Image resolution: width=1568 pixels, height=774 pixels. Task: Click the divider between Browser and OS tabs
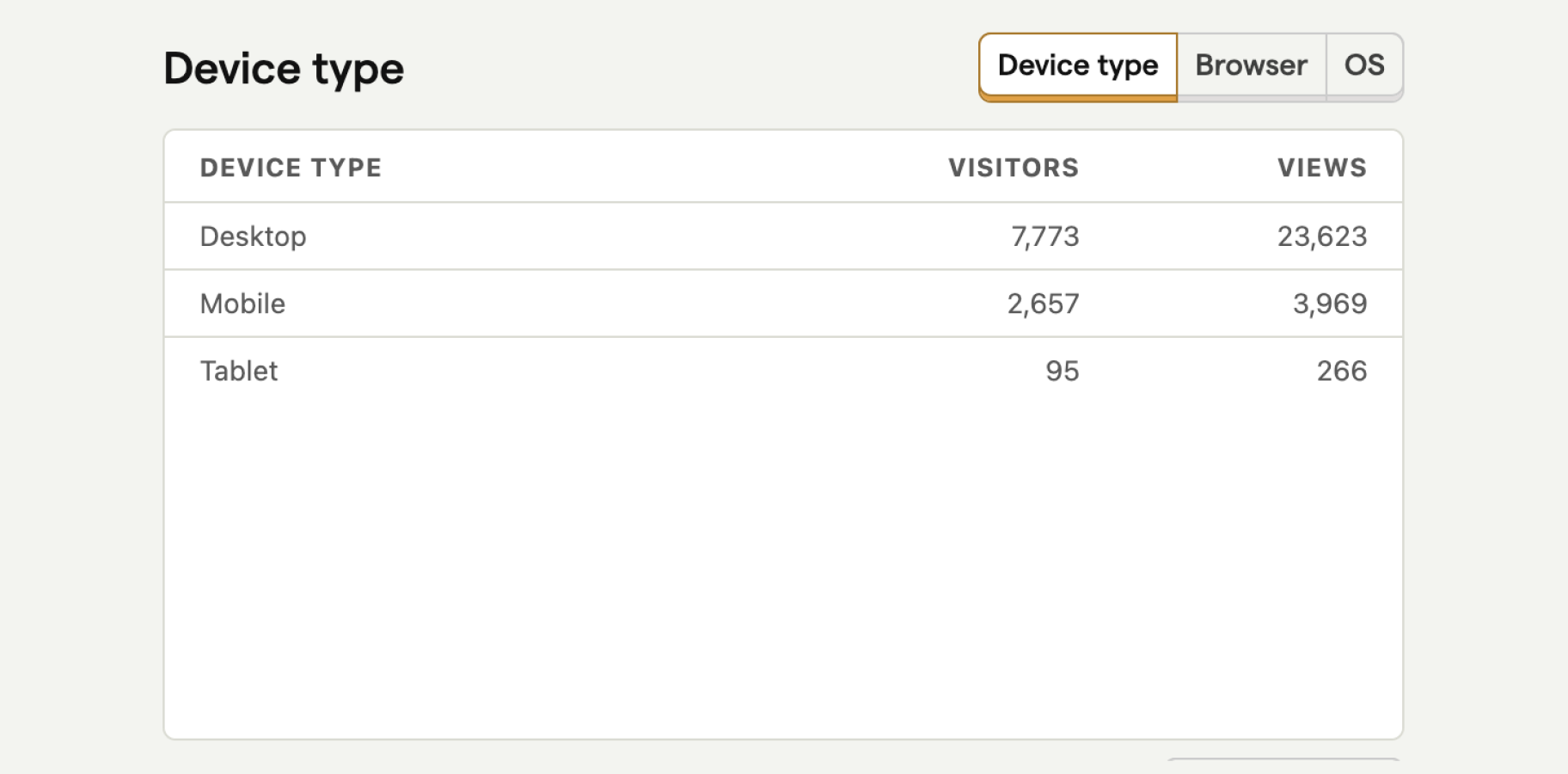pyautogui.click(x=1326, y=66)
